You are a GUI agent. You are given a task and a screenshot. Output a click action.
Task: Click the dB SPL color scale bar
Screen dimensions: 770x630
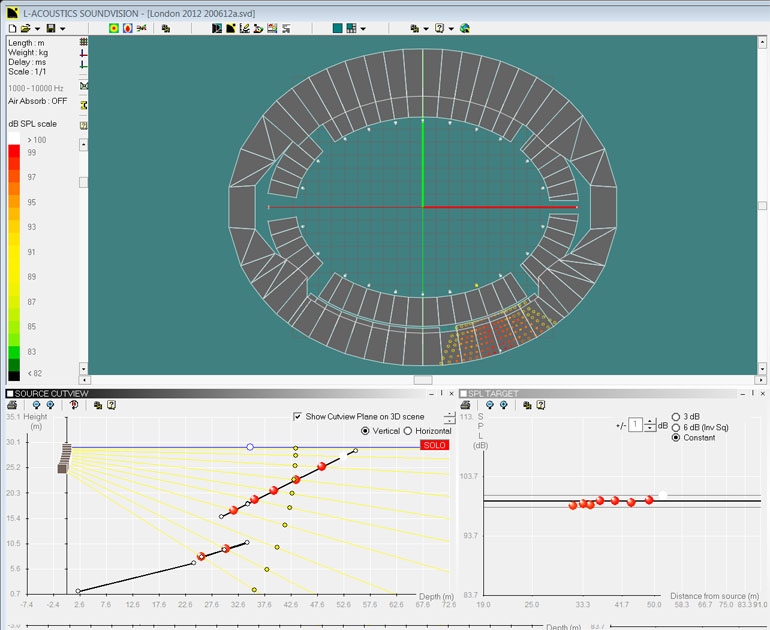tap(14, 256)
